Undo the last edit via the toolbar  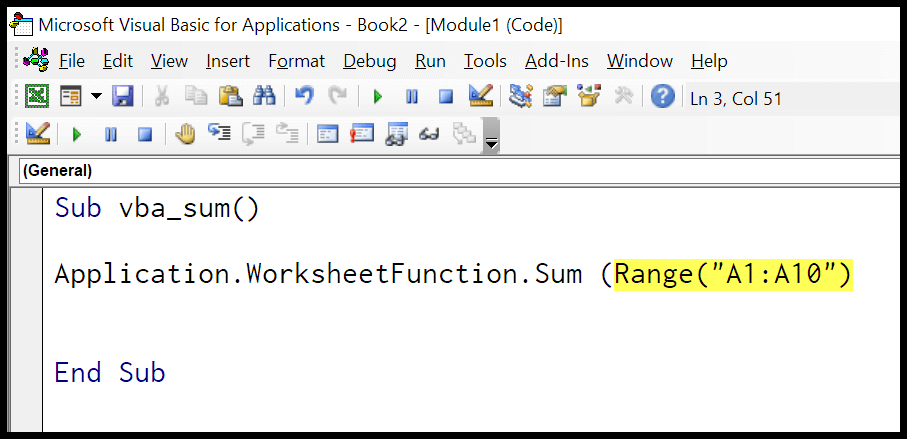[x=304, y=97]
